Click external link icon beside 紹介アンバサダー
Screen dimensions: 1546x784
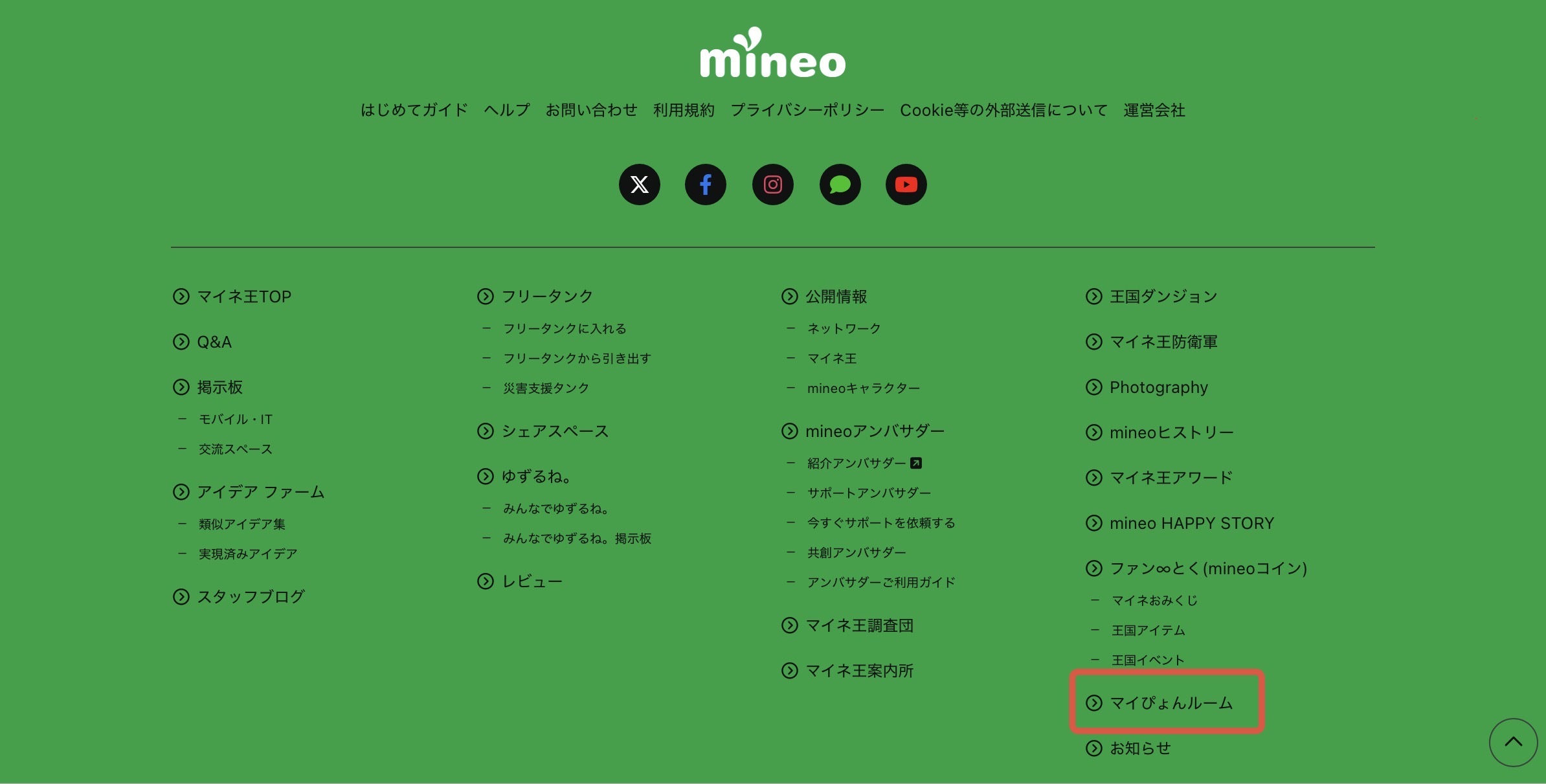click(915, 463)
